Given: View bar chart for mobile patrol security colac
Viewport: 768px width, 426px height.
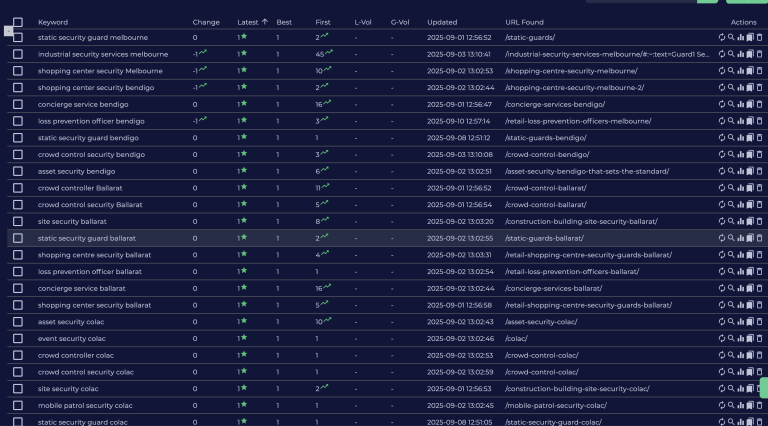Looking at the screenshot, I should tap(741, 405).
